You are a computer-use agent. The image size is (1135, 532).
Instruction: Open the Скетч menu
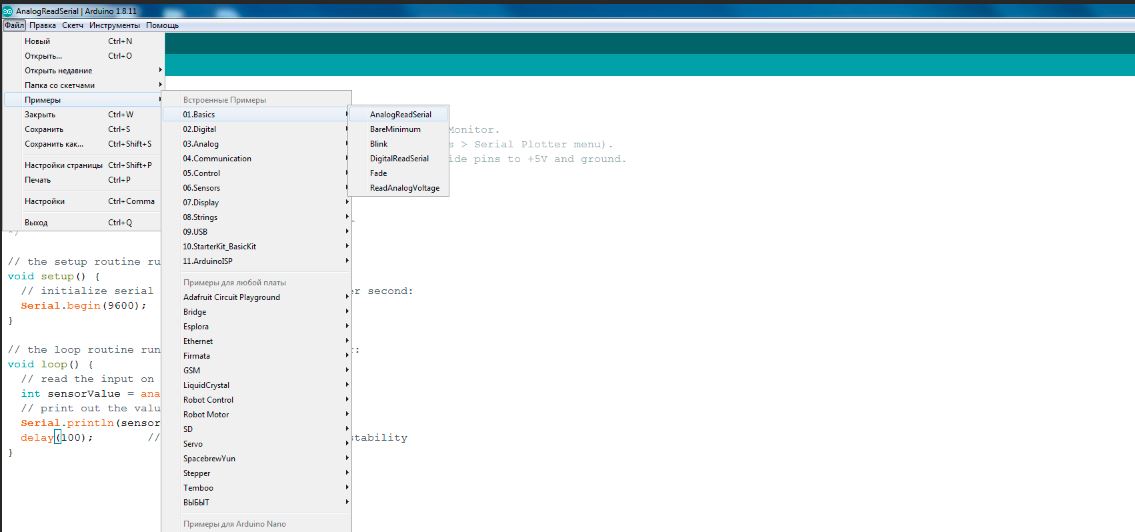click(72, 25)
